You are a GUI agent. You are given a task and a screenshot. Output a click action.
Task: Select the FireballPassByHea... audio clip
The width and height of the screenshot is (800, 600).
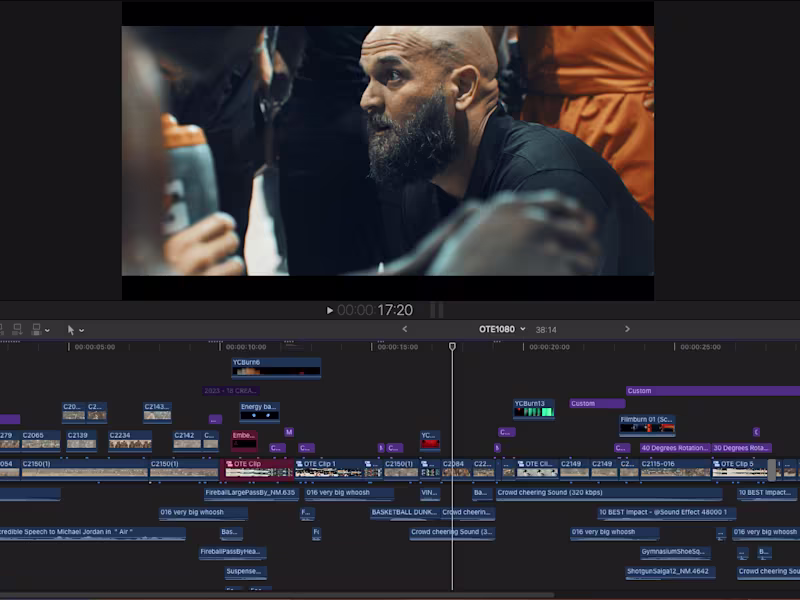[232, 552]
